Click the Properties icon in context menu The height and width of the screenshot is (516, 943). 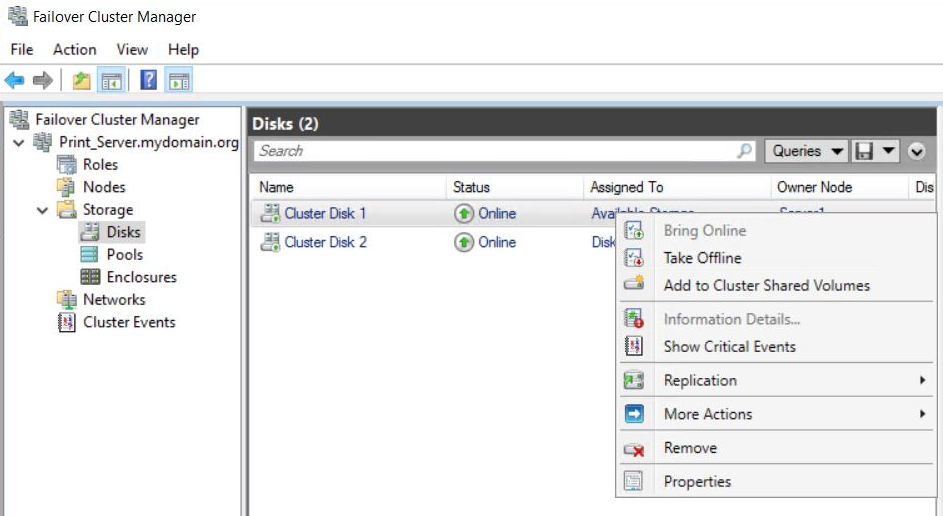[x=633, y=481]
